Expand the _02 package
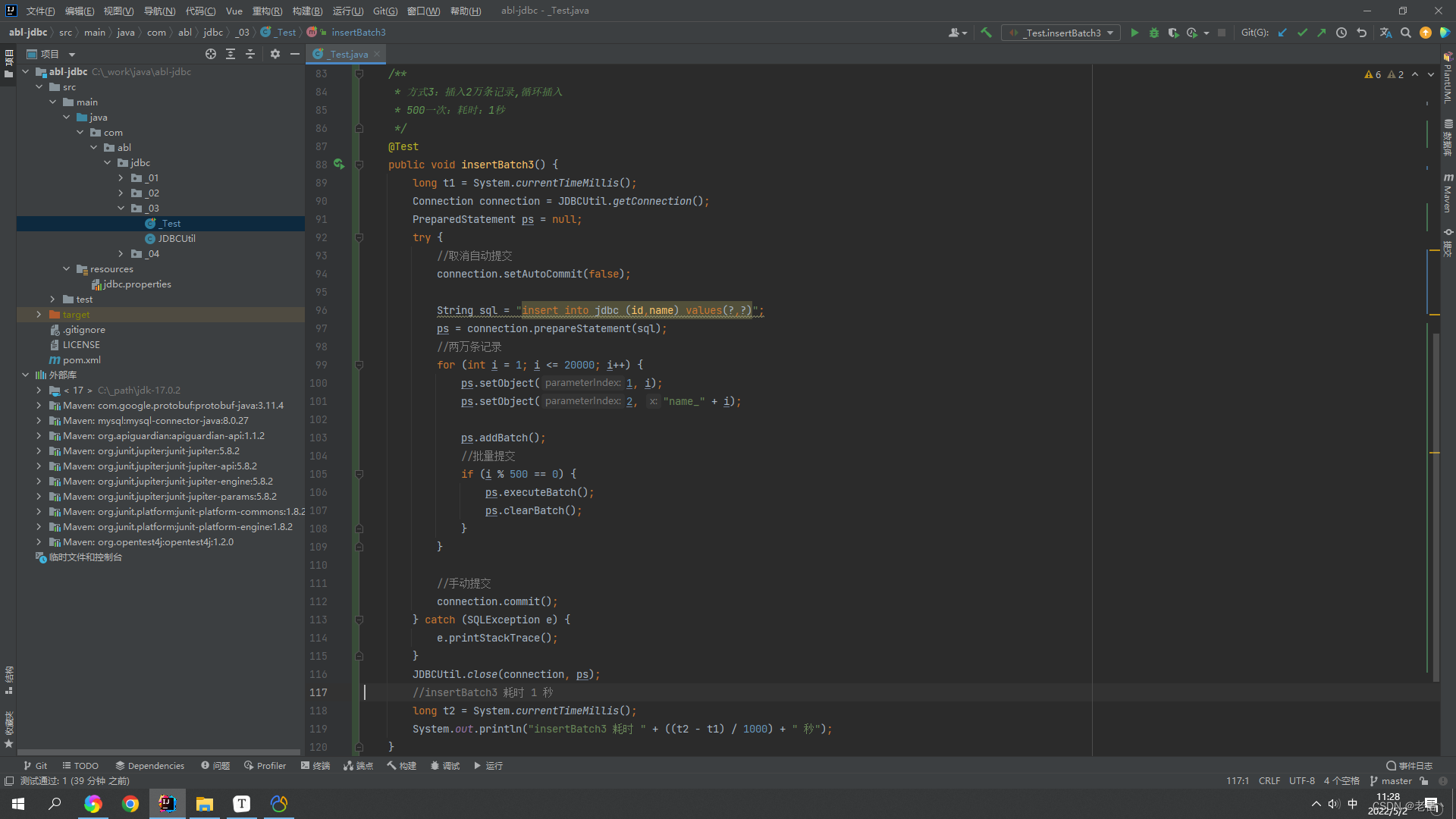This screenshot has width=1456, height=819. click(121, 193)
